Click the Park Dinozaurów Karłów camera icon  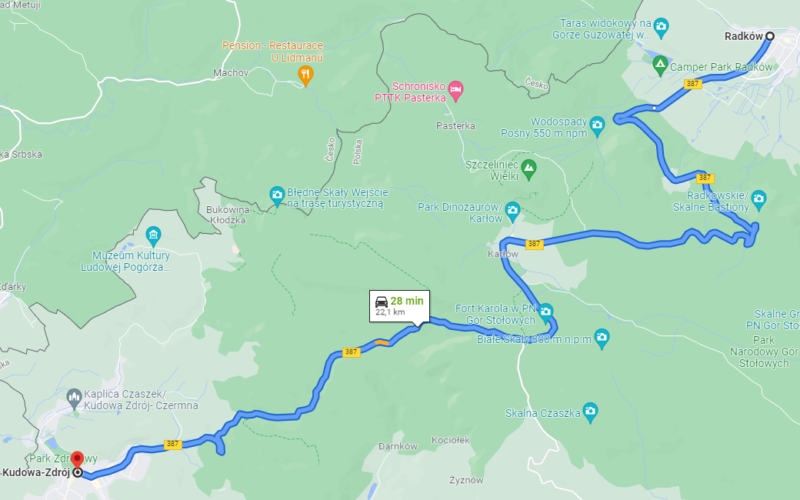pos(513,211)
